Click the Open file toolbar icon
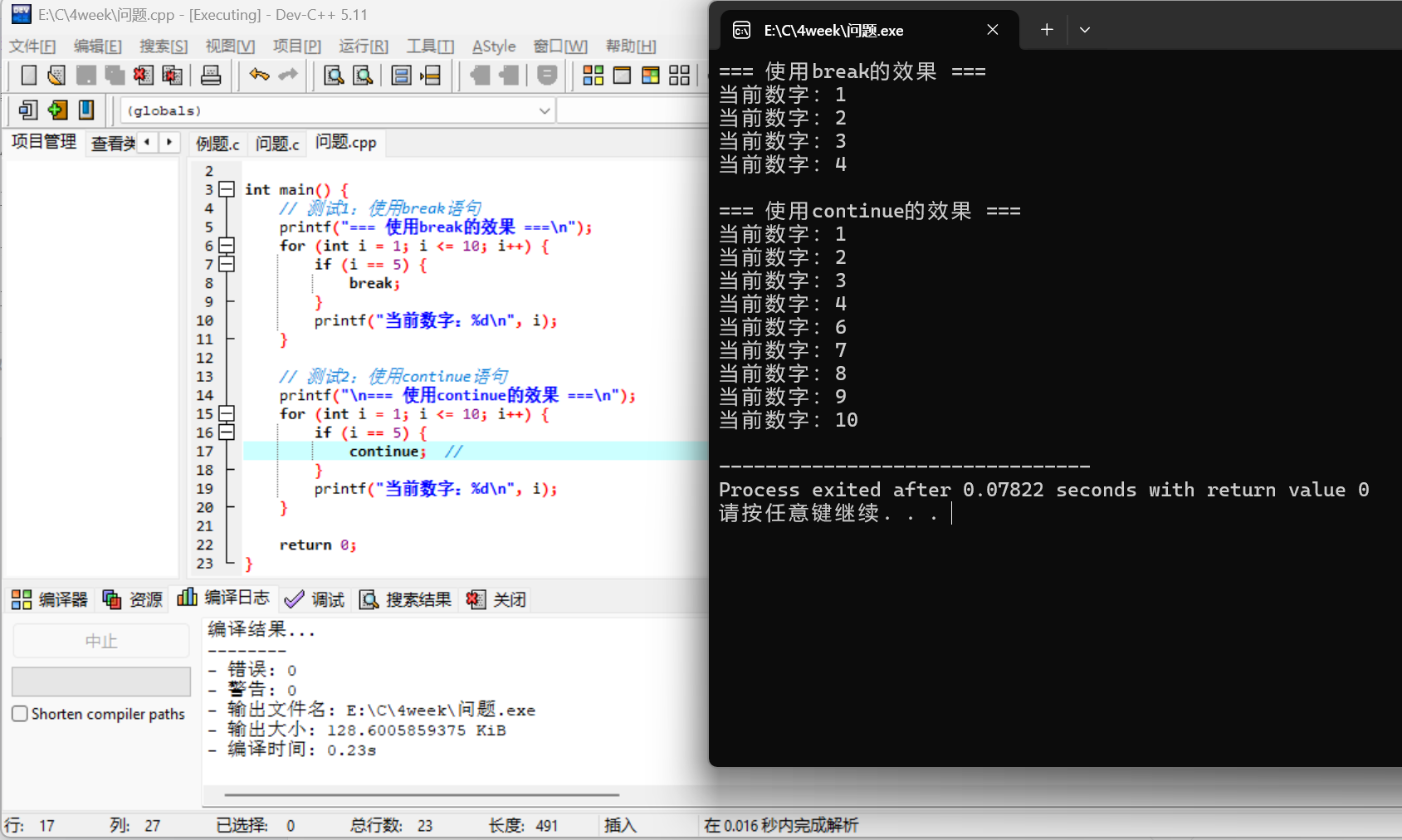Viewport: 1402px width, 840px height. [56, 76]
